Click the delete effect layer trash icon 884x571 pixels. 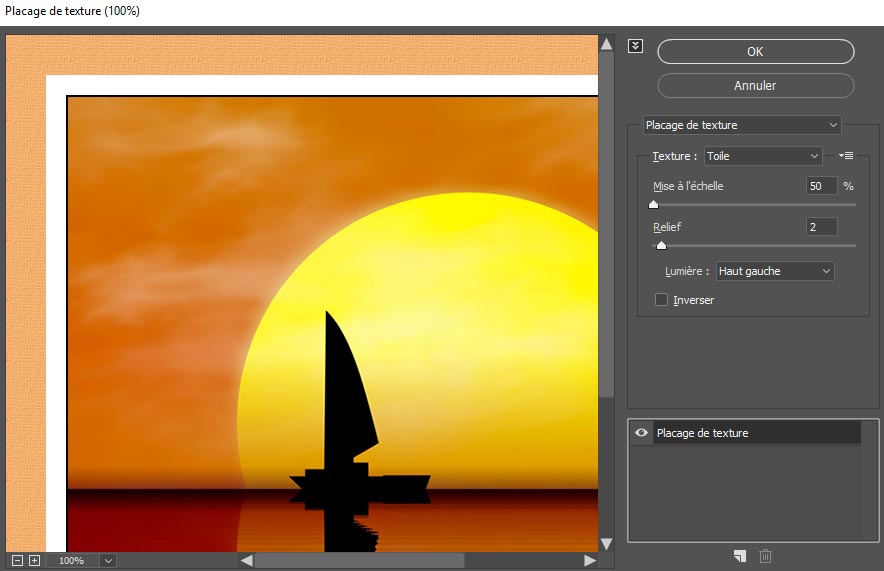[766, 556]
